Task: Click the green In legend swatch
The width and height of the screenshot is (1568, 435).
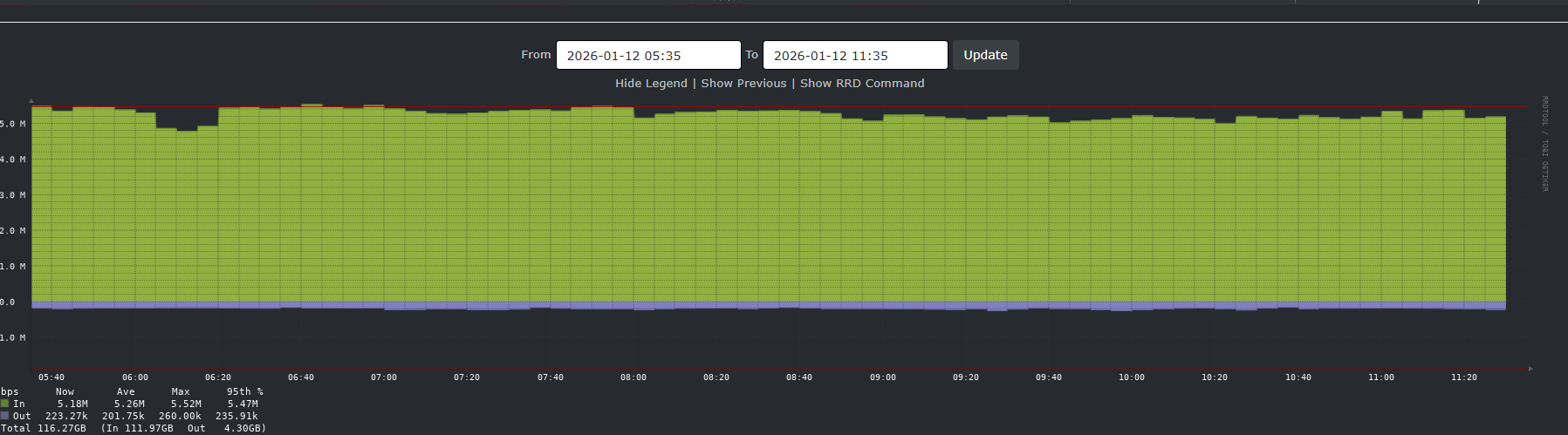Action: (5, 404)
